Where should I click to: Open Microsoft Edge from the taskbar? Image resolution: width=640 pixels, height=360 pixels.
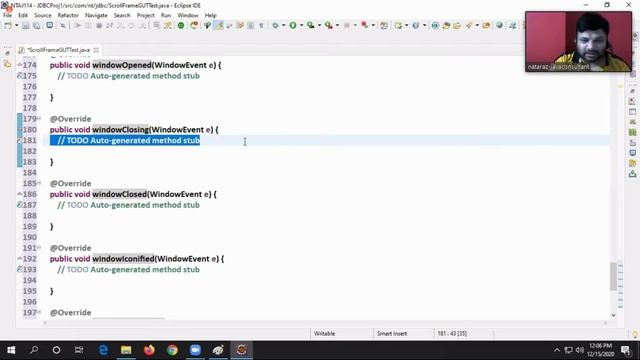click(103, 350)
